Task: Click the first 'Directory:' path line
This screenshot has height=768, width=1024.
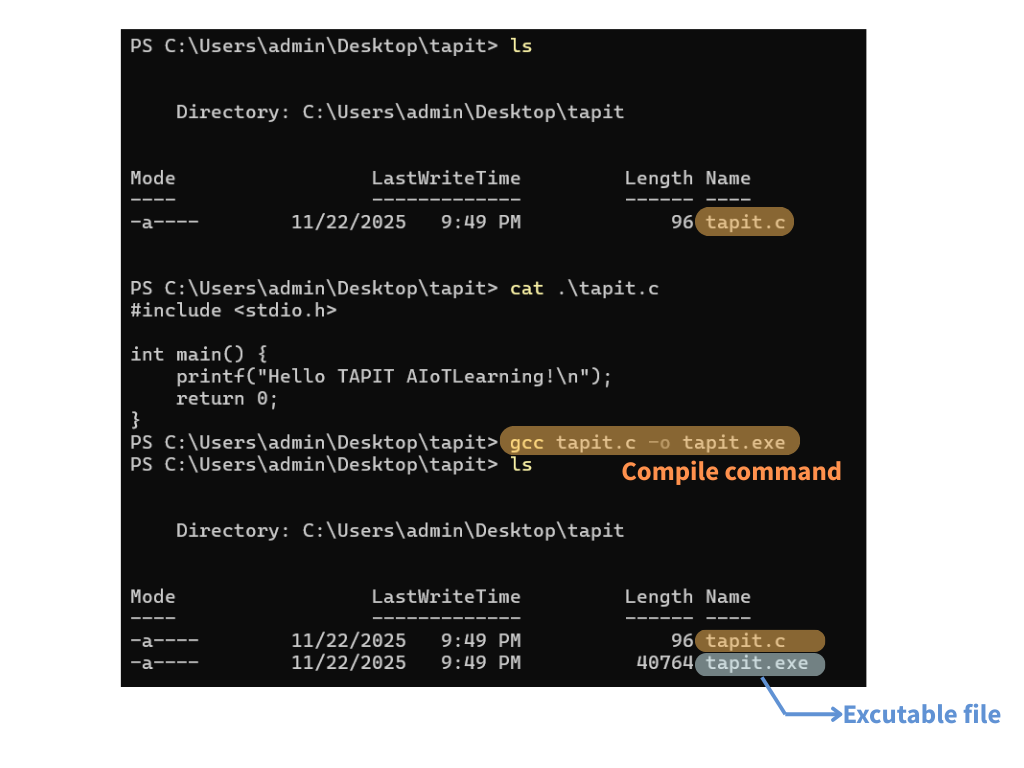Action: pos(400,112)
